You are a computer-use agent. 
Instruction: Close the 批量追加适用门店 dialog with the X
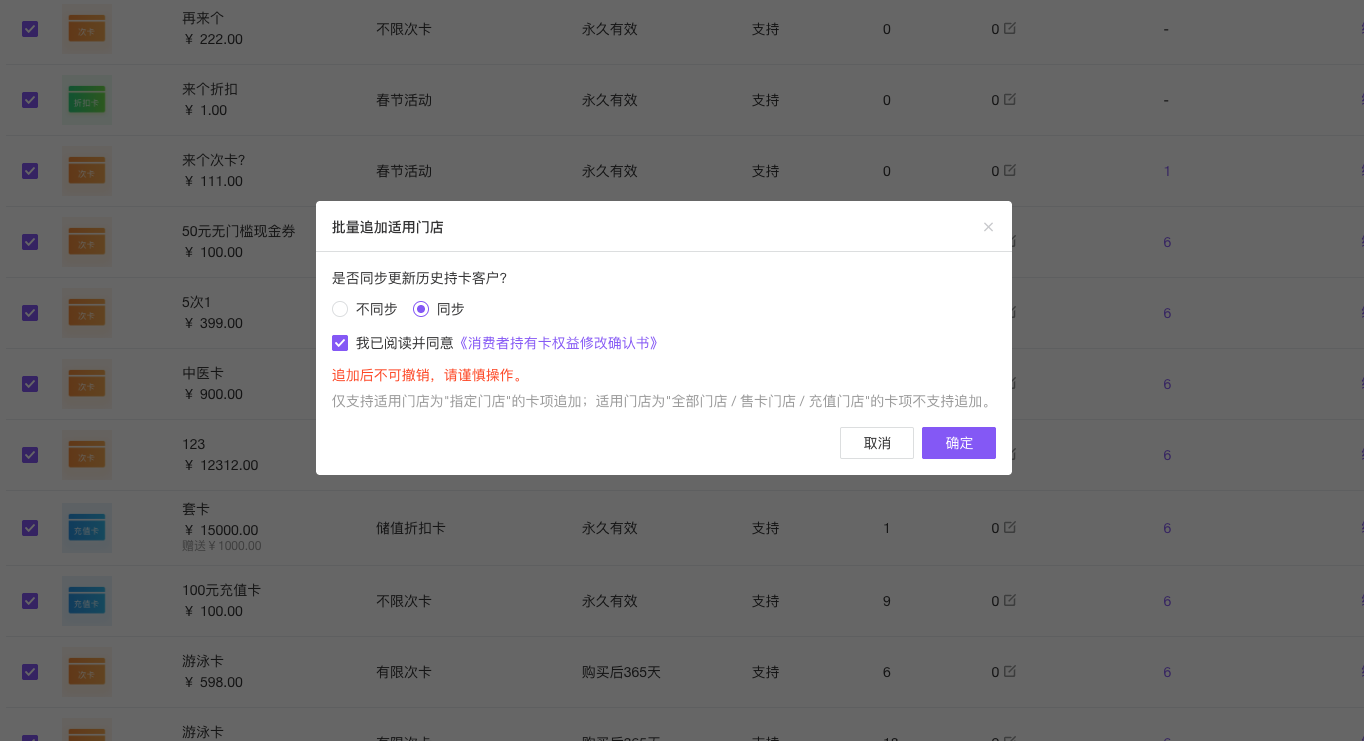[988, 227]
